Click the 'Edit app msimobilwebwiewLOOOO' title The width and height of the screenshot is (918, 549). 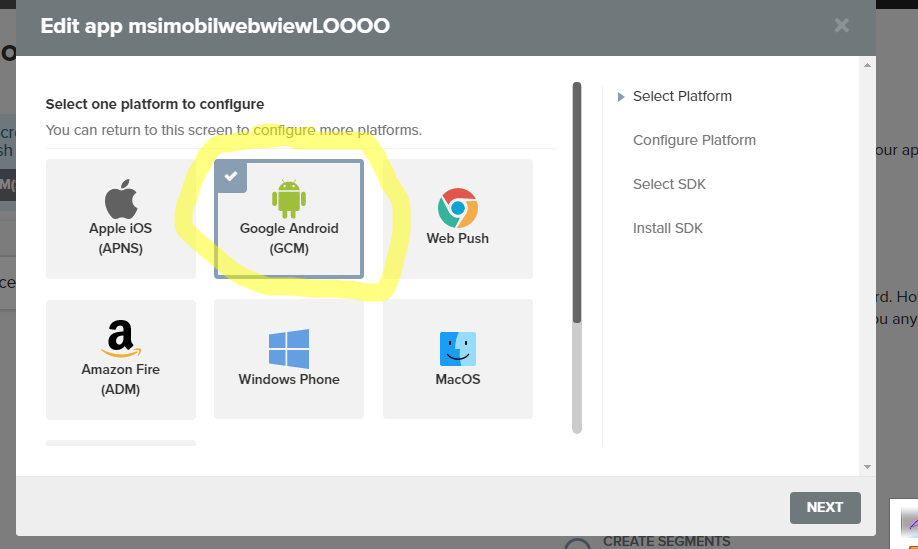point(215,26)
